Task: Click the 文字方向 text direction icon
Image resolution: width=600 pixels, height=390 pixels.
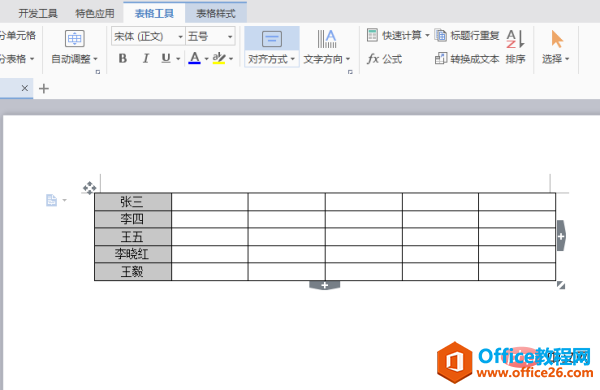Action: pos(327,39)
